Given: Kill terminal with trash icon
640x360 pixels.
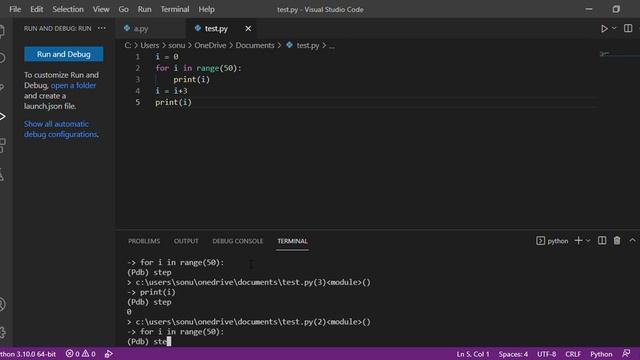Looking at the screenshot, I should click(617, 240).
